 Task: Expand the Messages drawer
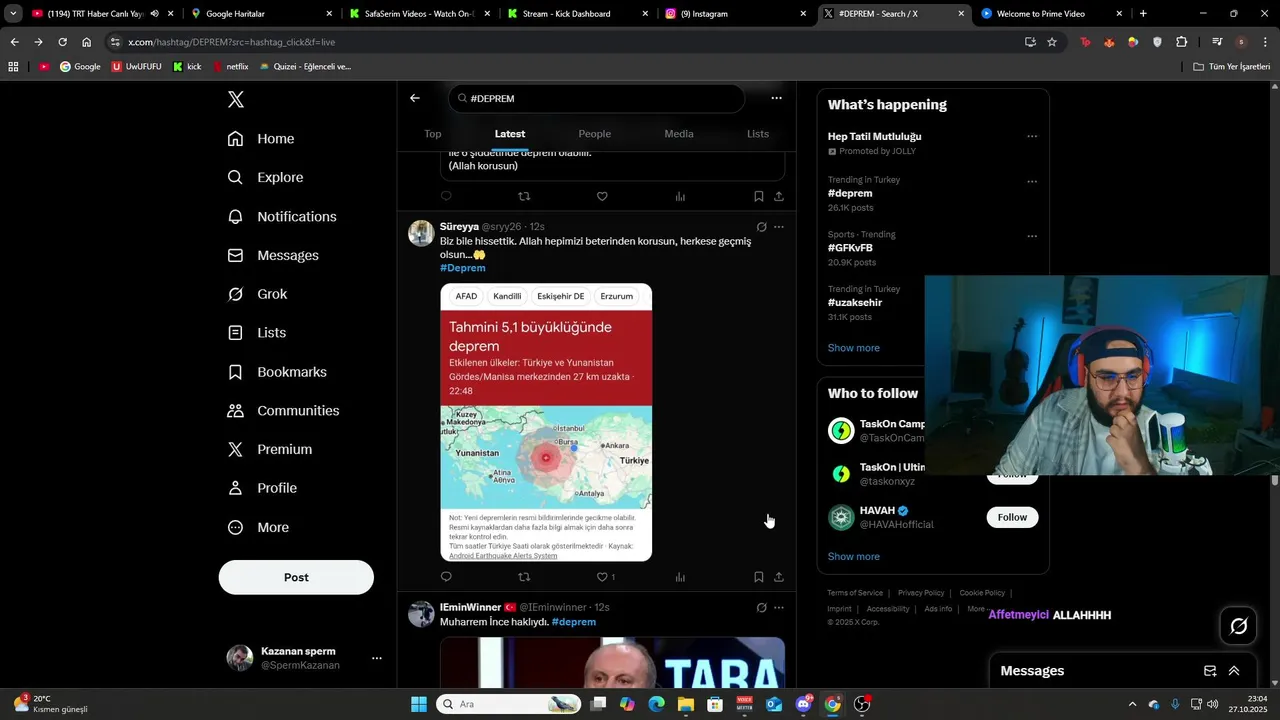(1234, 671)
